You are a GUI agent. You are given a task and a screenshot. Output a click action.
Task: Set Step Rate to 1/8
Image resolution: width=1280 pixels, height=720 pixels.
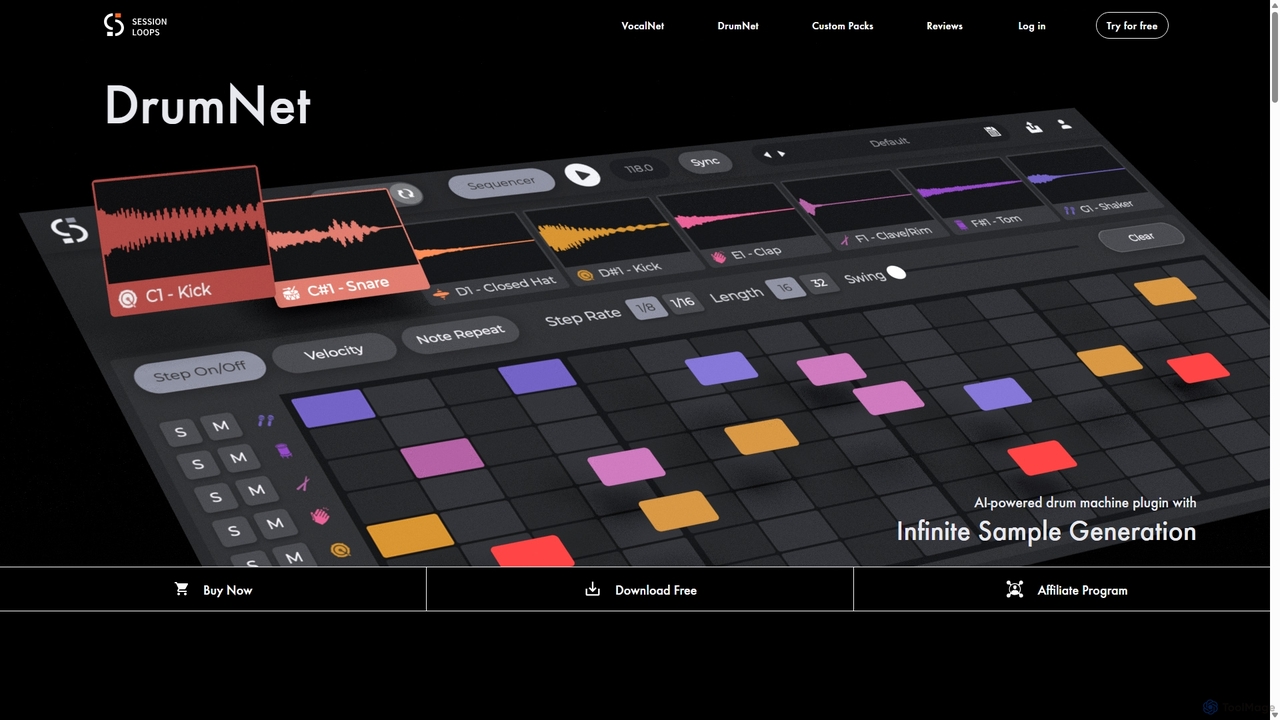point(646,308)
